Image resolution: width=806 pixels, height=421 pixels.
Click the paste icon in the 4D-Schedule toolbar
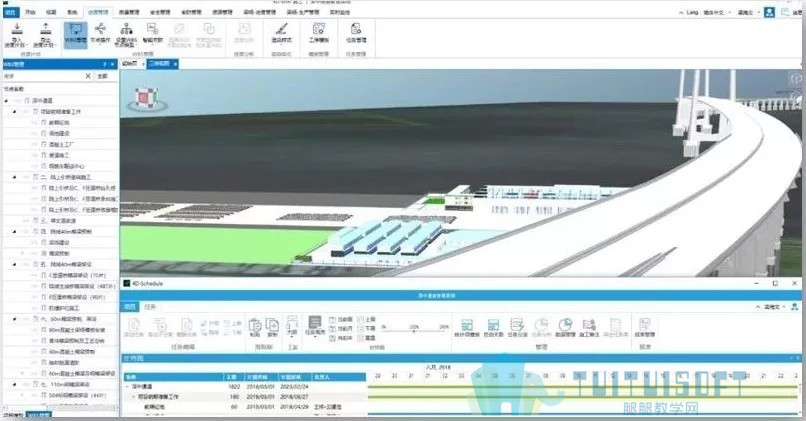point(255,325)
